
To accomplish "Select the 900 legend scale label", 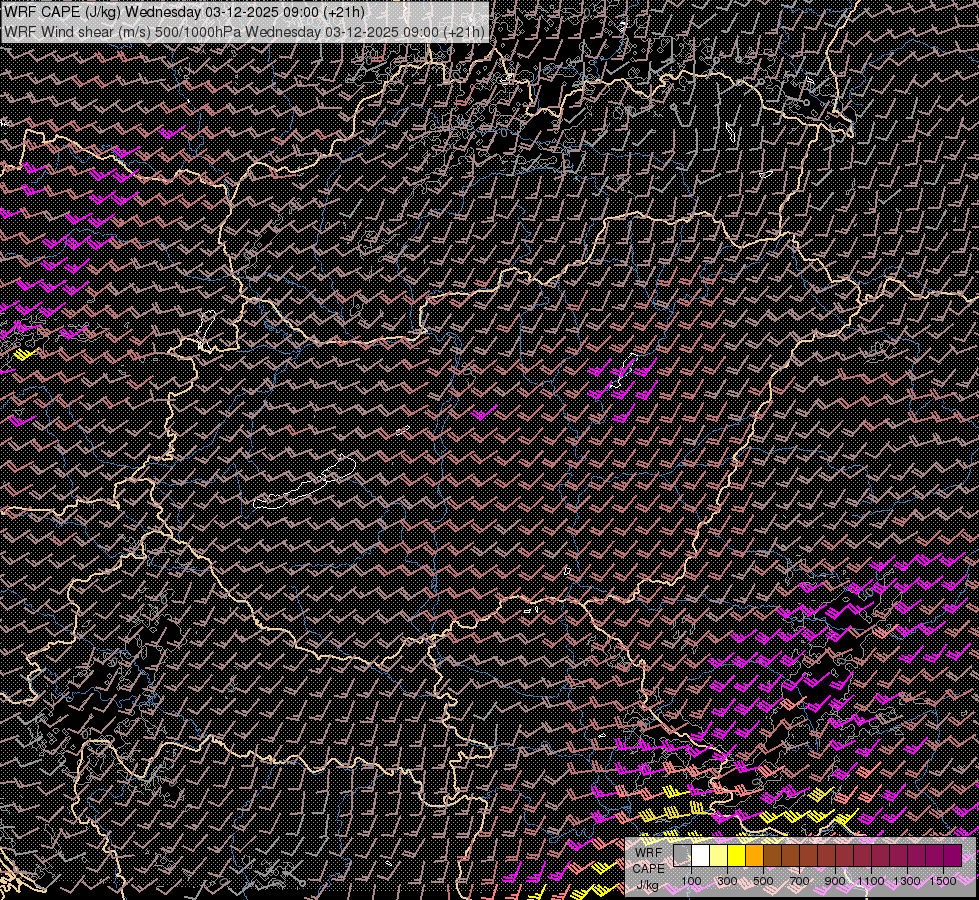I will (x=835, y=880).
